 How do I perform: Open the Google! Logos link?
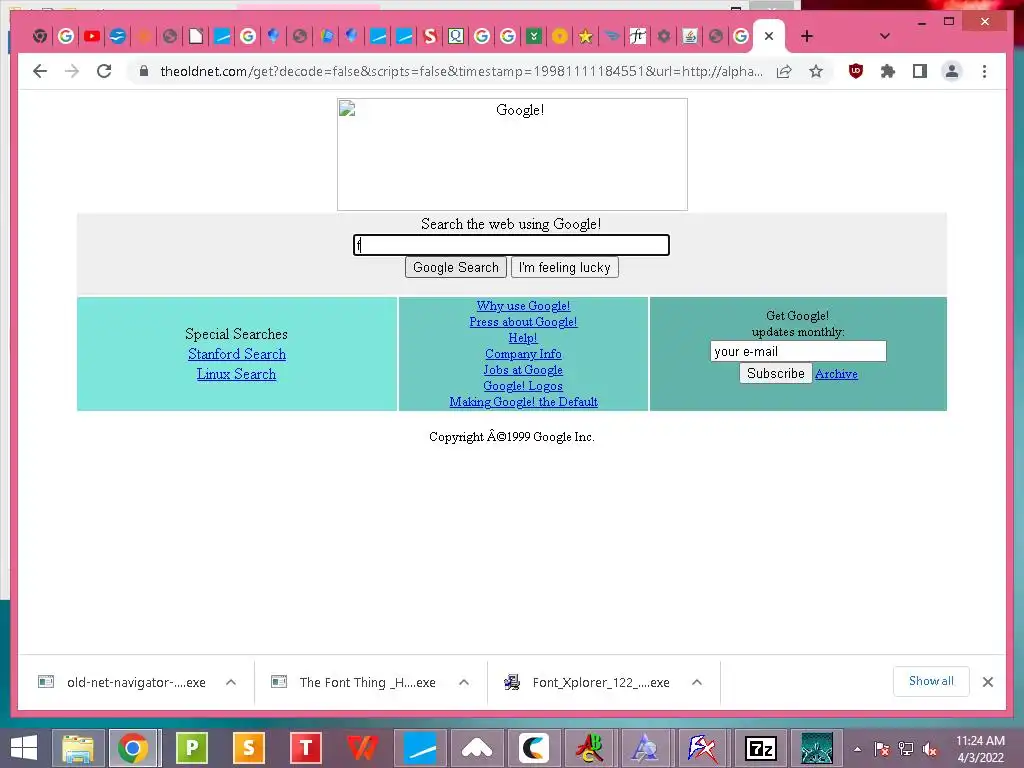[522, 386]
